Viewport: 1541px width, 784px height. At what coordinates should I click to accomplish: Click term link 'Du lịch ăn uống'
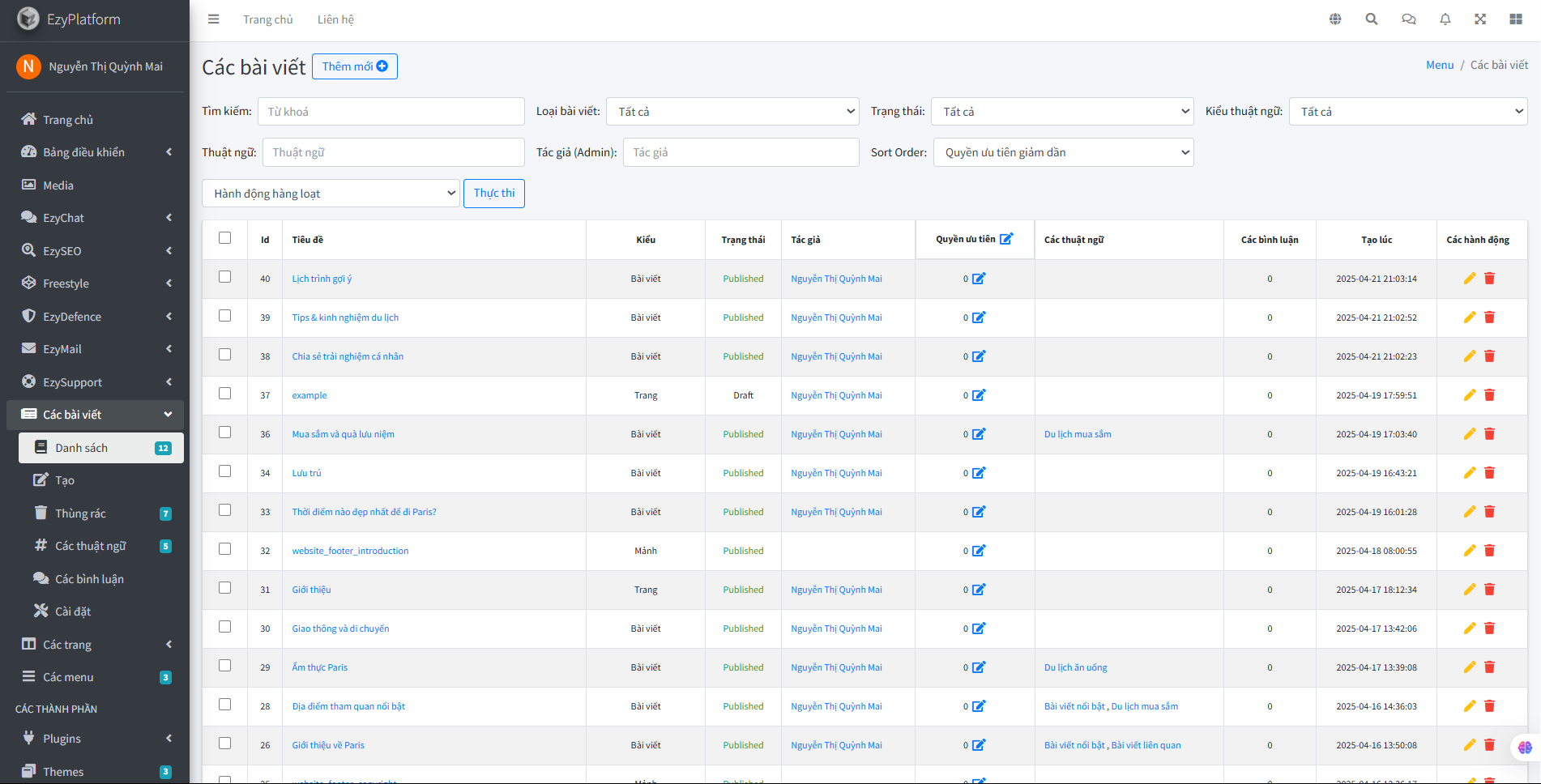coord(1075,667)
